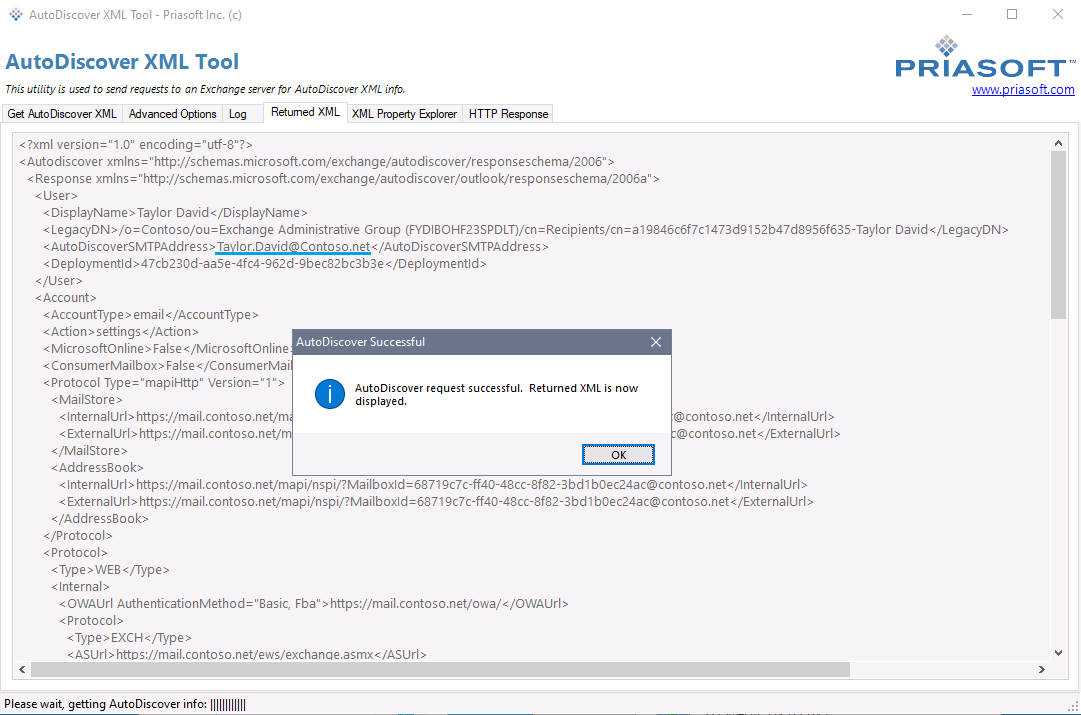Click the OWAUrl AuthenticationMethod line
1081x715 pixels.
pos(314,604)
